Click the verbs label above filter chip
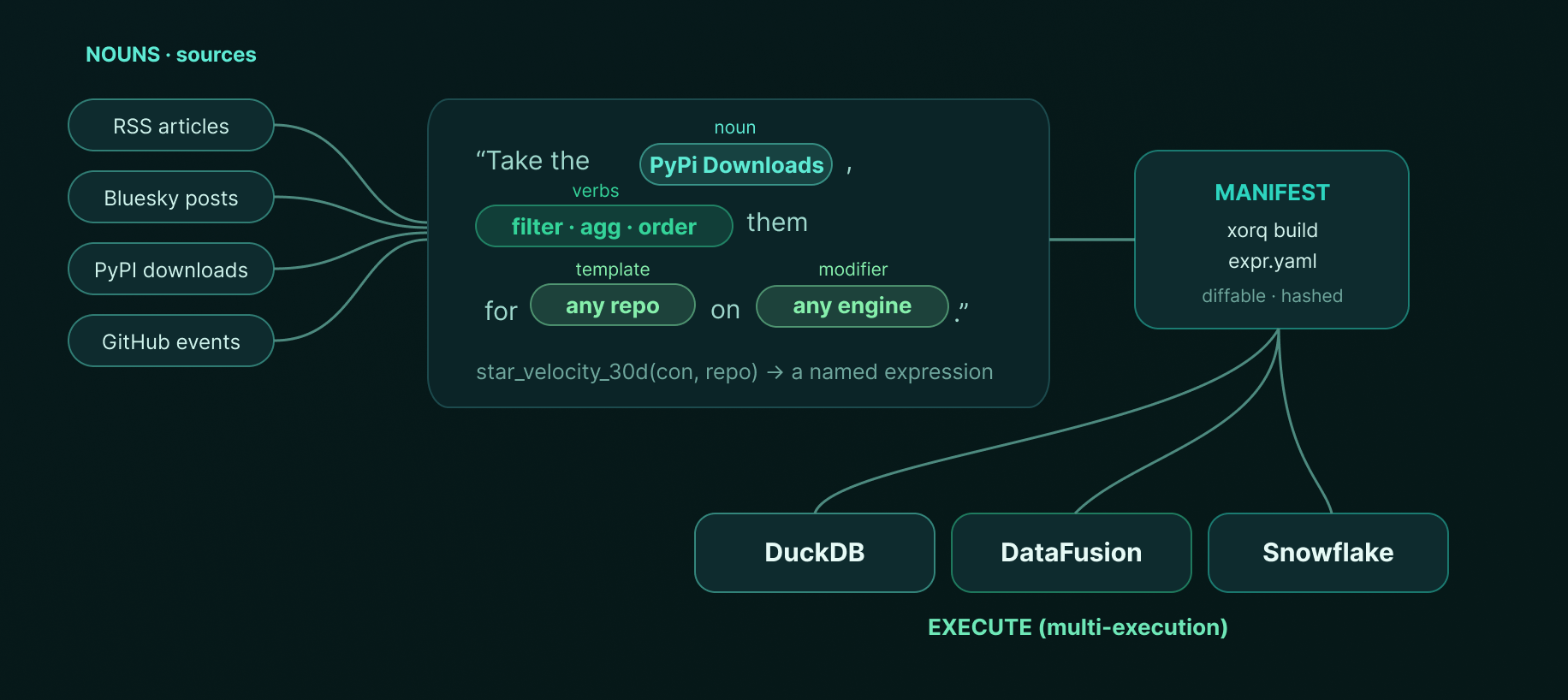This screenshot has width=1568, height=700. point(596,191)
